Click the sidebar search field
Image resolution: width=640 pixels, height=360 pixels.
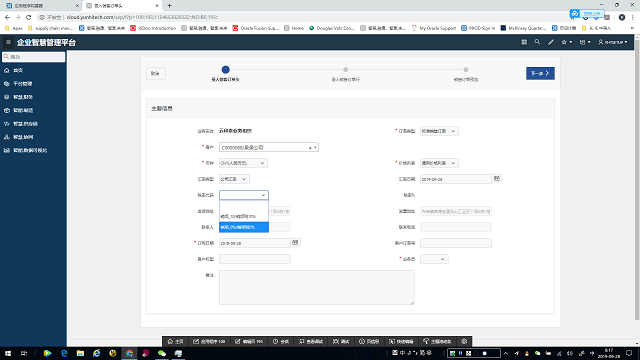pos(33,57)
